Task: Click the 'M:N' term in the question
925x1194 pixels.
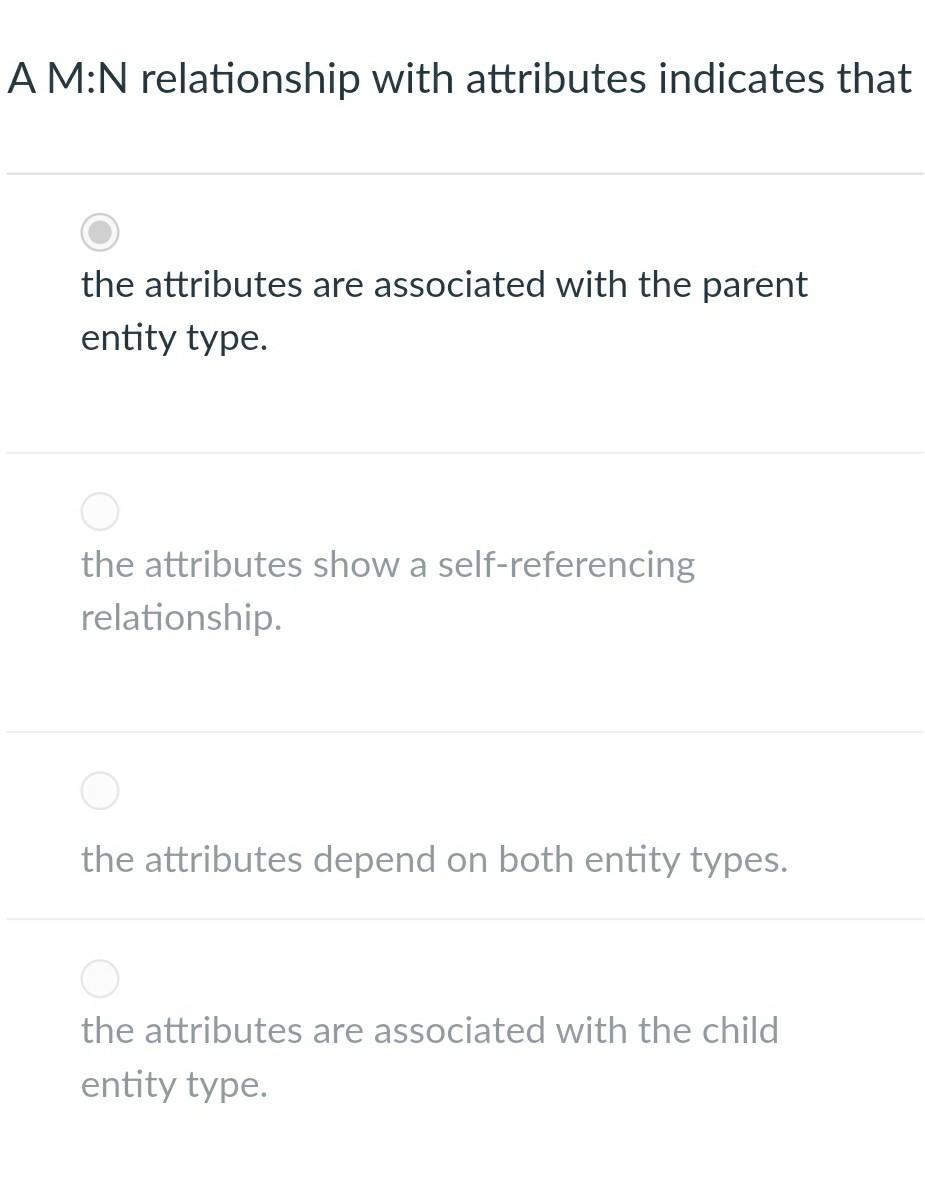Action: tap(87, 79)
